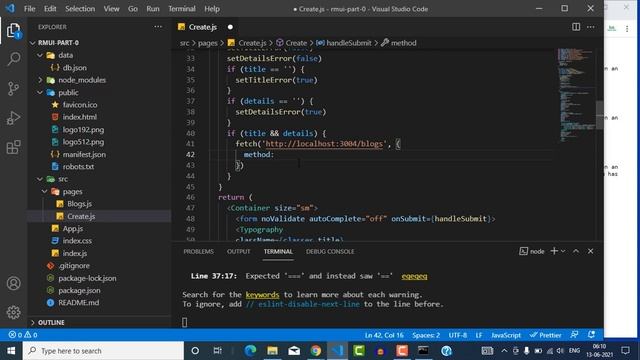Open the feedback icon in status bar
Screen dimensions: 640x360
pyautogui.click(x=574, y=335)
